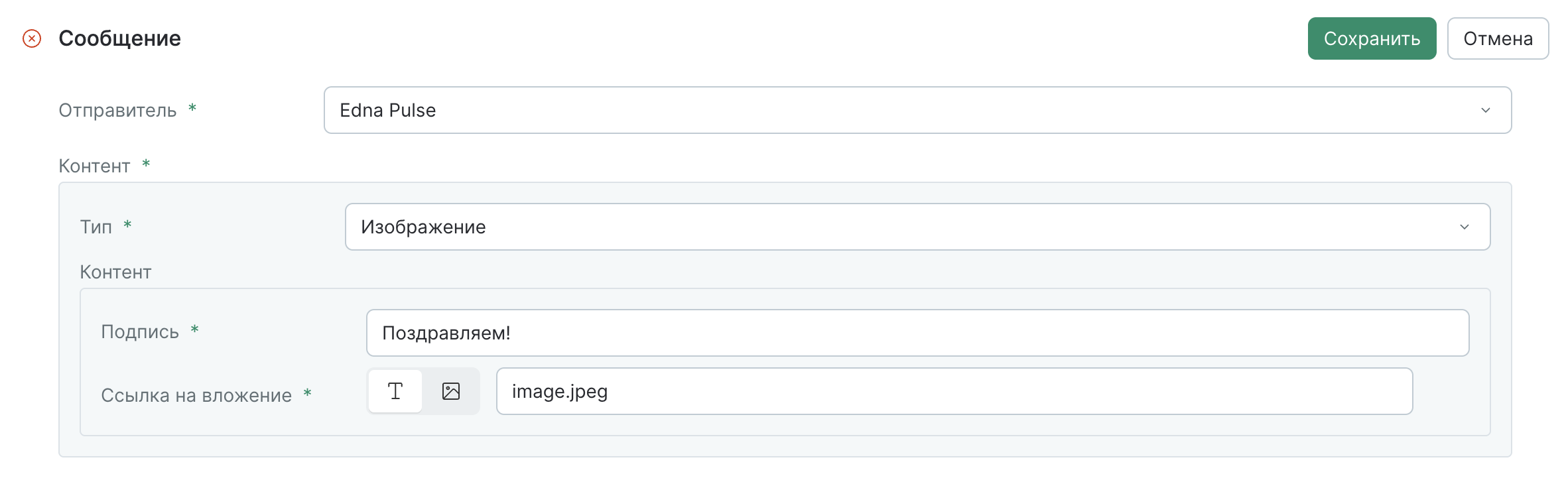The height and width of the screenshot is (484, 1568).
Task: Click the Подпись field label
Action: [x=140, y=332]
